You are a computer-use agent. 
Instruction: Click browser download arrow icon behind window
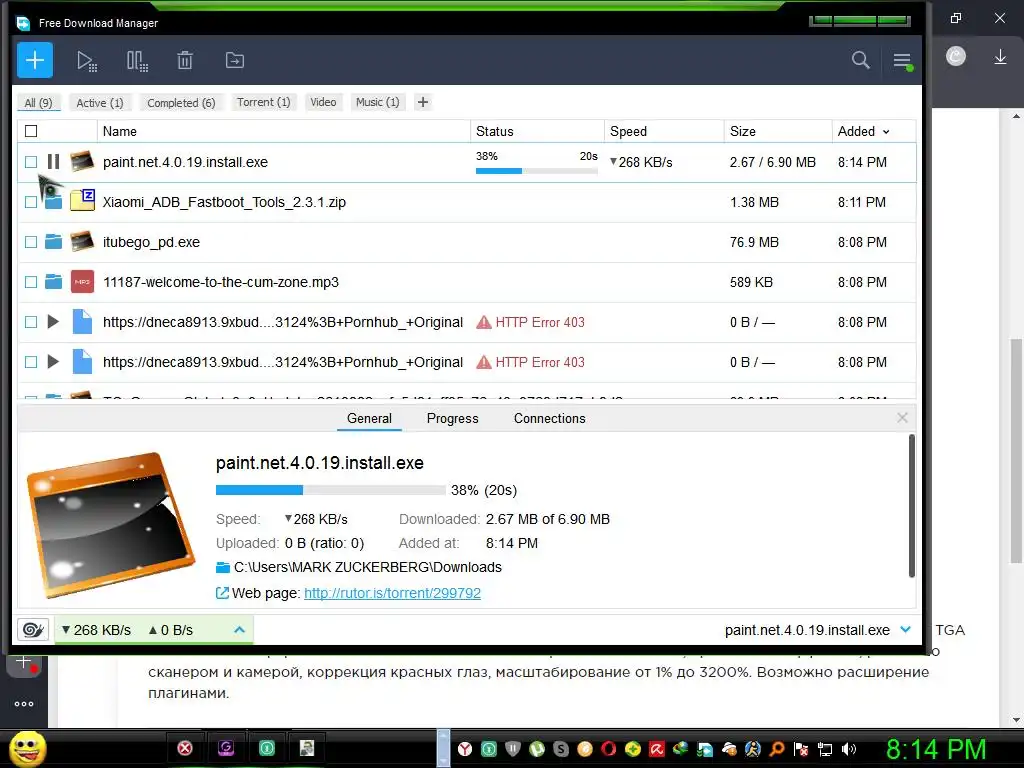[1000, 57]
